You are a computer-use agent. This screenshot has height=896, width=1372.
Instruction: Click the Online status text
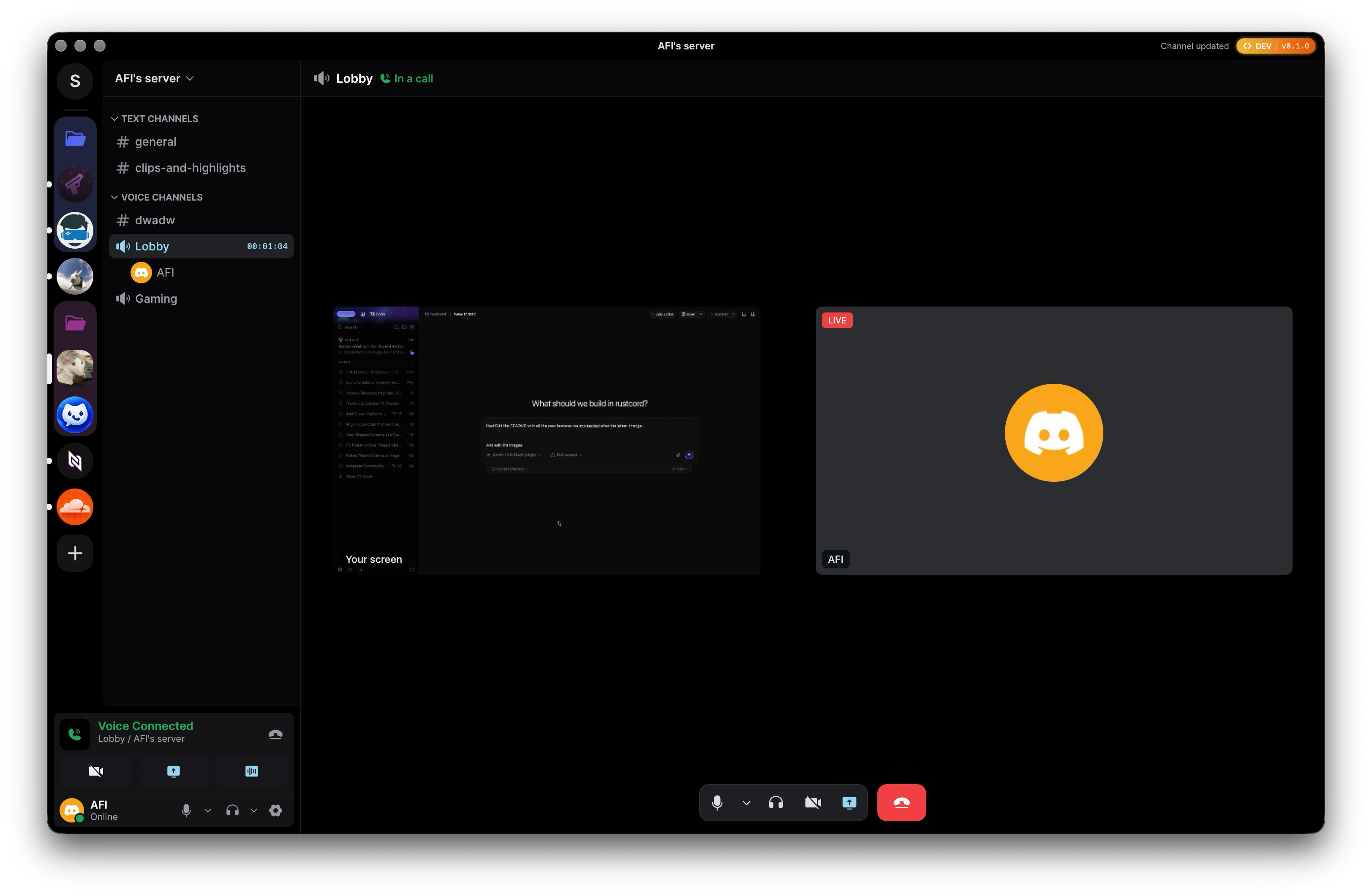[104, 817]
